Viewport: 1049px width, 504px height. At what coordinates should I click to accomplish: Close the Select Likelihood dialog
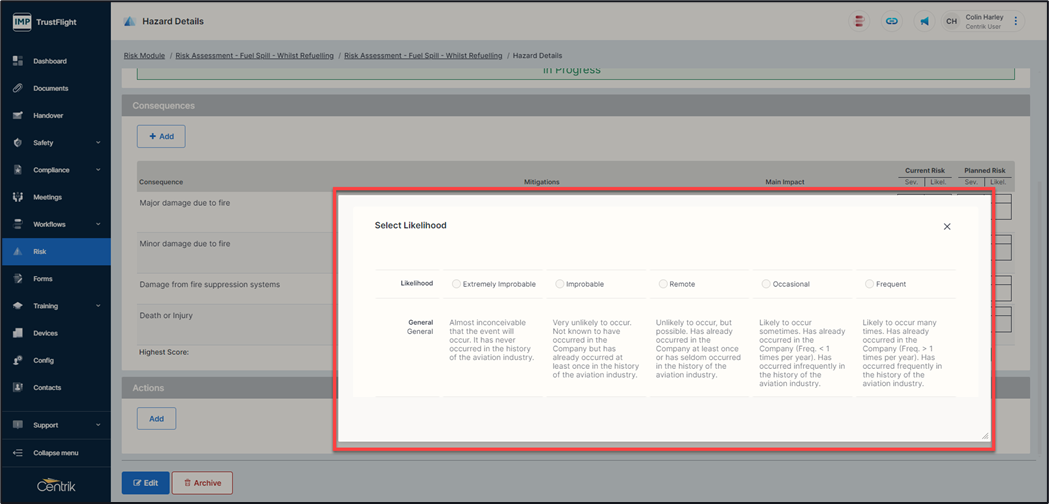pos(947,227)
